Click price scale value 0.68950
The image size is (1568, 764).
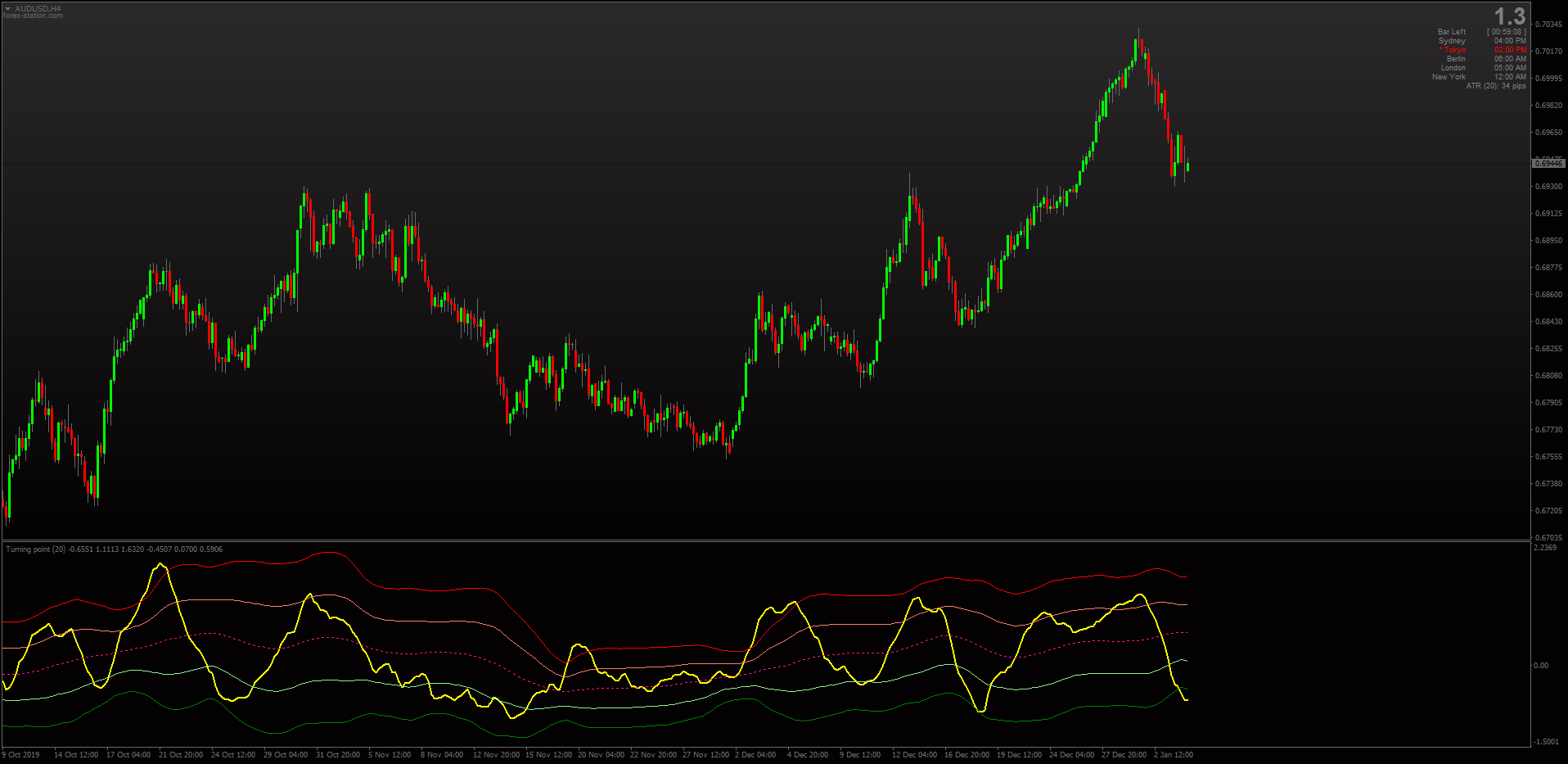pyautogui.click(x=1549, y=241)
